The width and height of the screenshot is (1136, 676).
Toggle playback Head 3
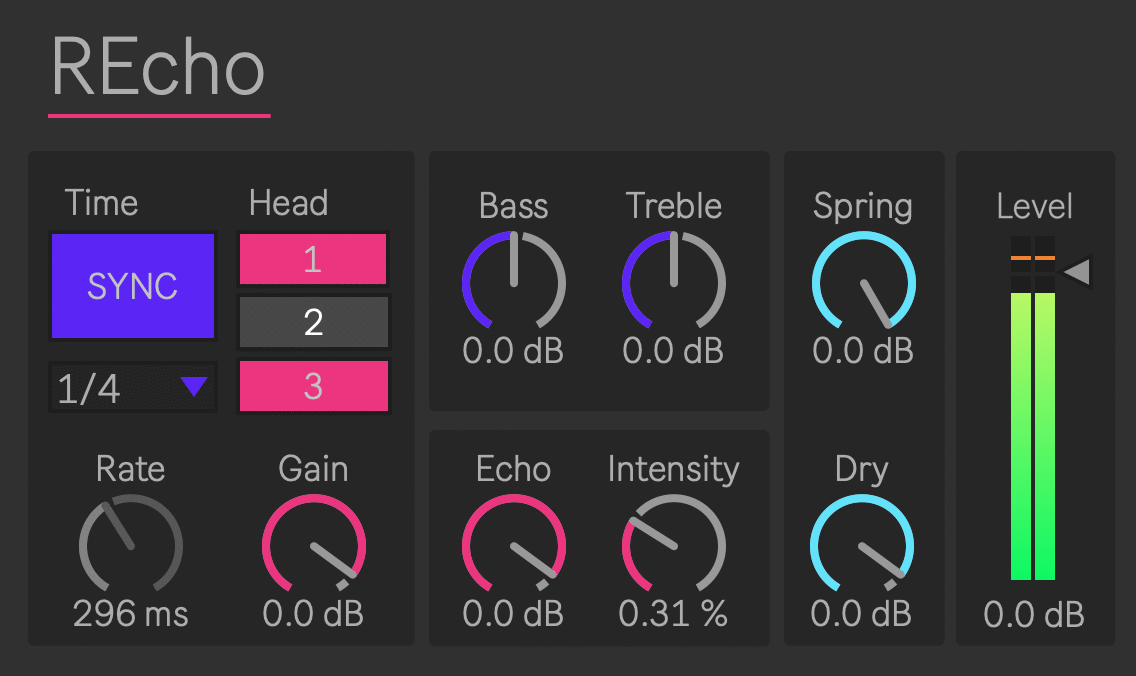tap(313, 385)
